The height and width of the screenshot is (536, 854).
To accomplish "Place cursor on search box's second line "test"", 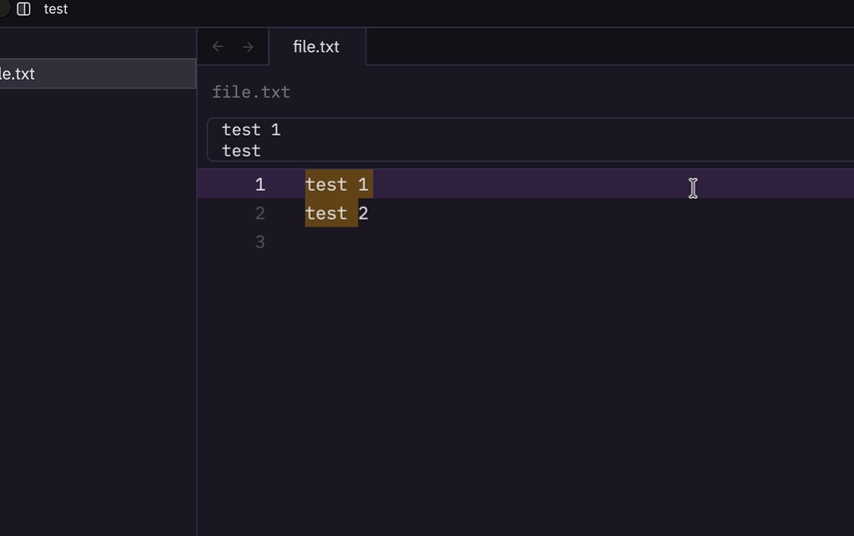I will coord(241,151).
